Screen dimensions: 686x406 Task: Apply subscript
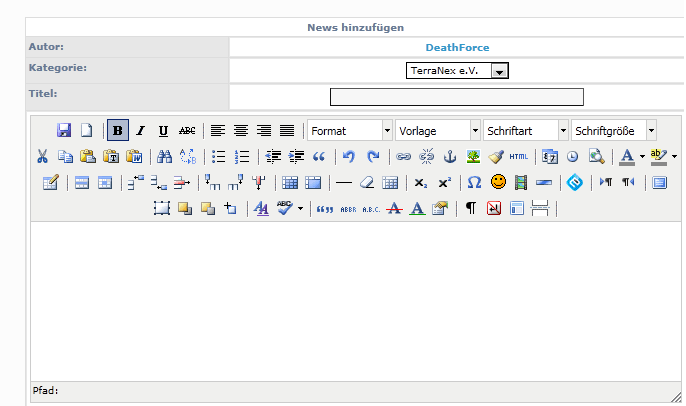[x=420, y=182]
